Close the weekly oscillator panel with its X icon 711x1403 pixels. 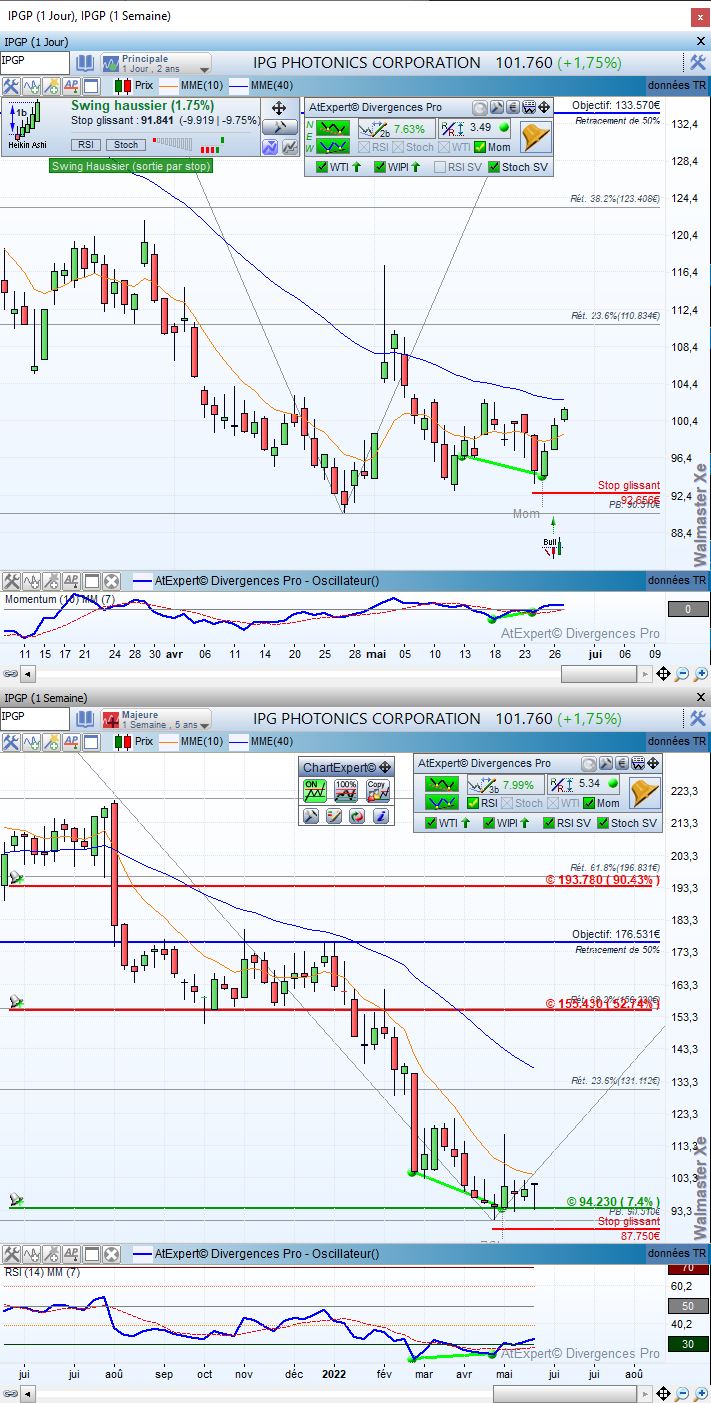point(111,1253)
